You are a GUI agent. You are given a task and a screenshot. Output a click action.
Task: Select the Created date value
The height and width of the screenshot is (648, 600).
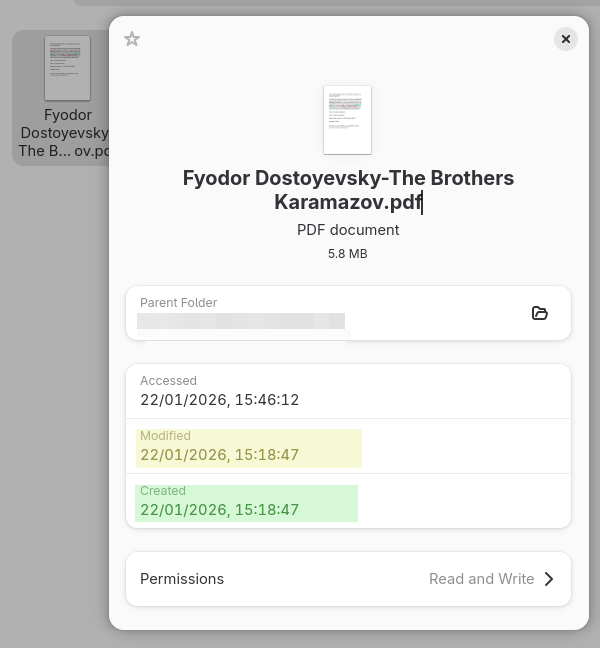coord(220,510)
